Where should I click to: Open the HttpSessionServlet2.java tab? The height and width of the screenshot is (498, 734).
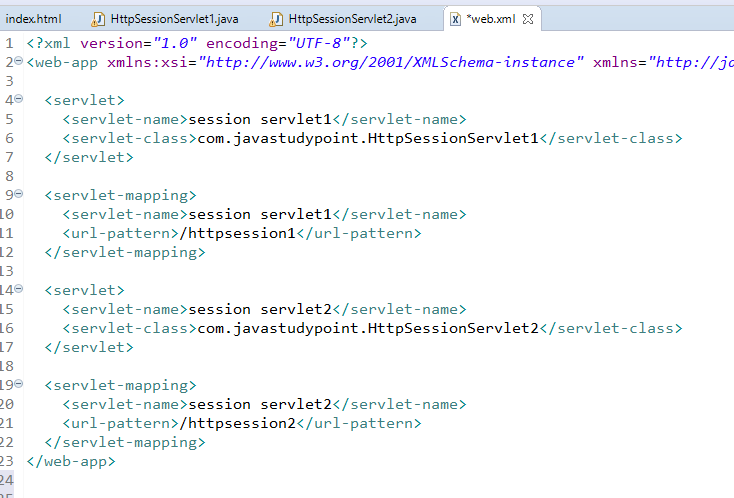pyautogui.click(x=352, y=19)
